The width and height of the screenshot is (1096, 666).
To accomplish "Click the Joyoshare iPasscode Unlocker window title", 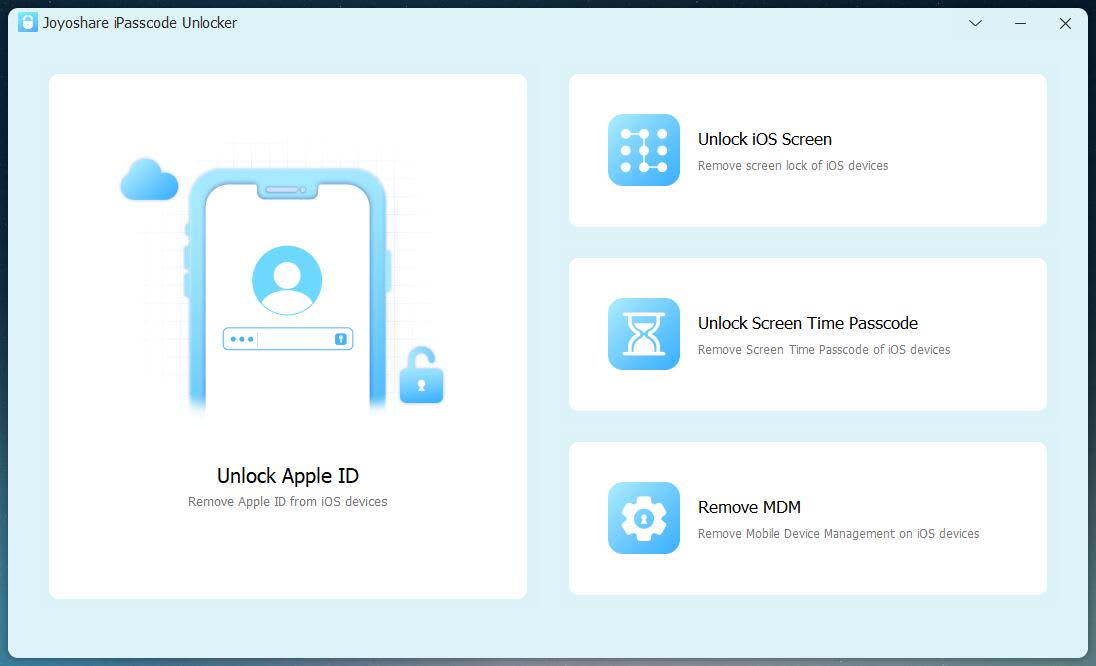I will coord(140,23).
